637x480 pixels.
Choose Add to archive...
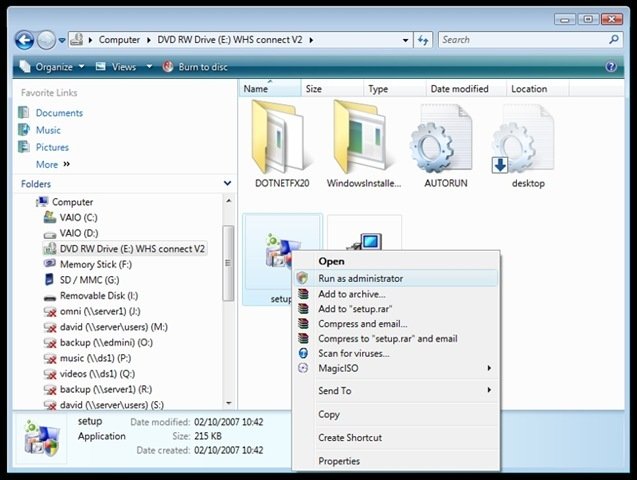click(396, 294)
